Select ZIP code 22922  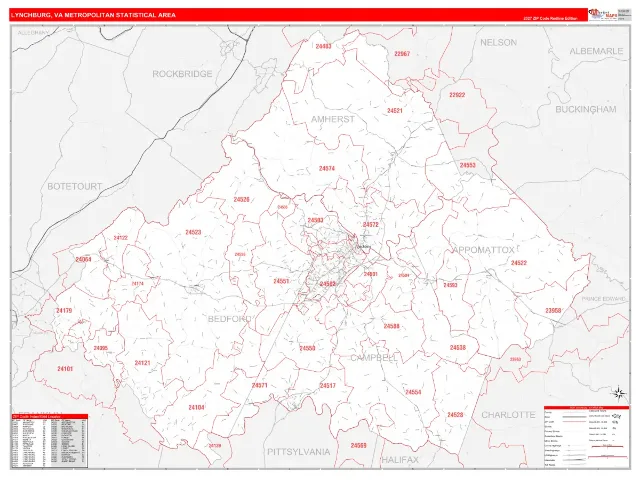(x=457, y=95)
